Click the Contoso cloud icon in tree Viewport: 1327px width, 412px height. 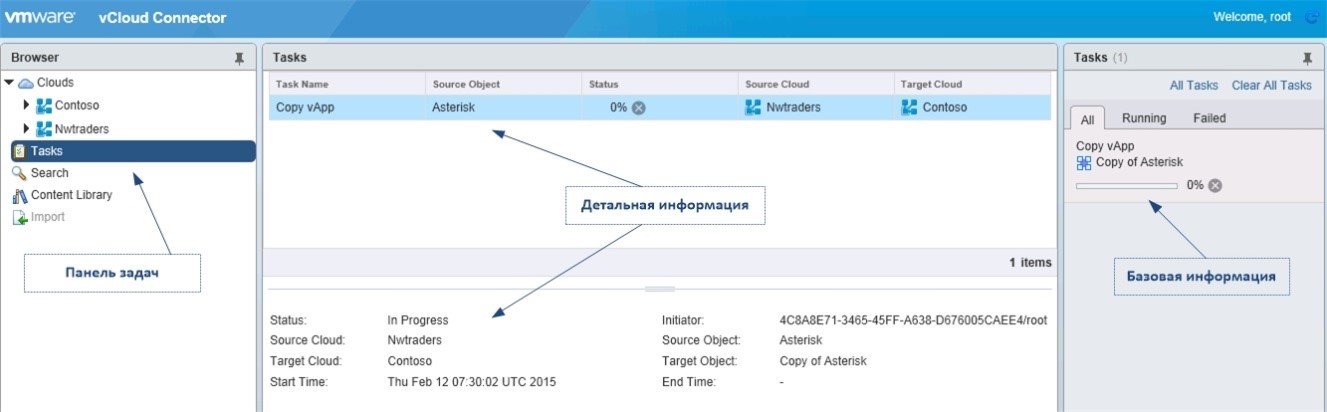44,105
